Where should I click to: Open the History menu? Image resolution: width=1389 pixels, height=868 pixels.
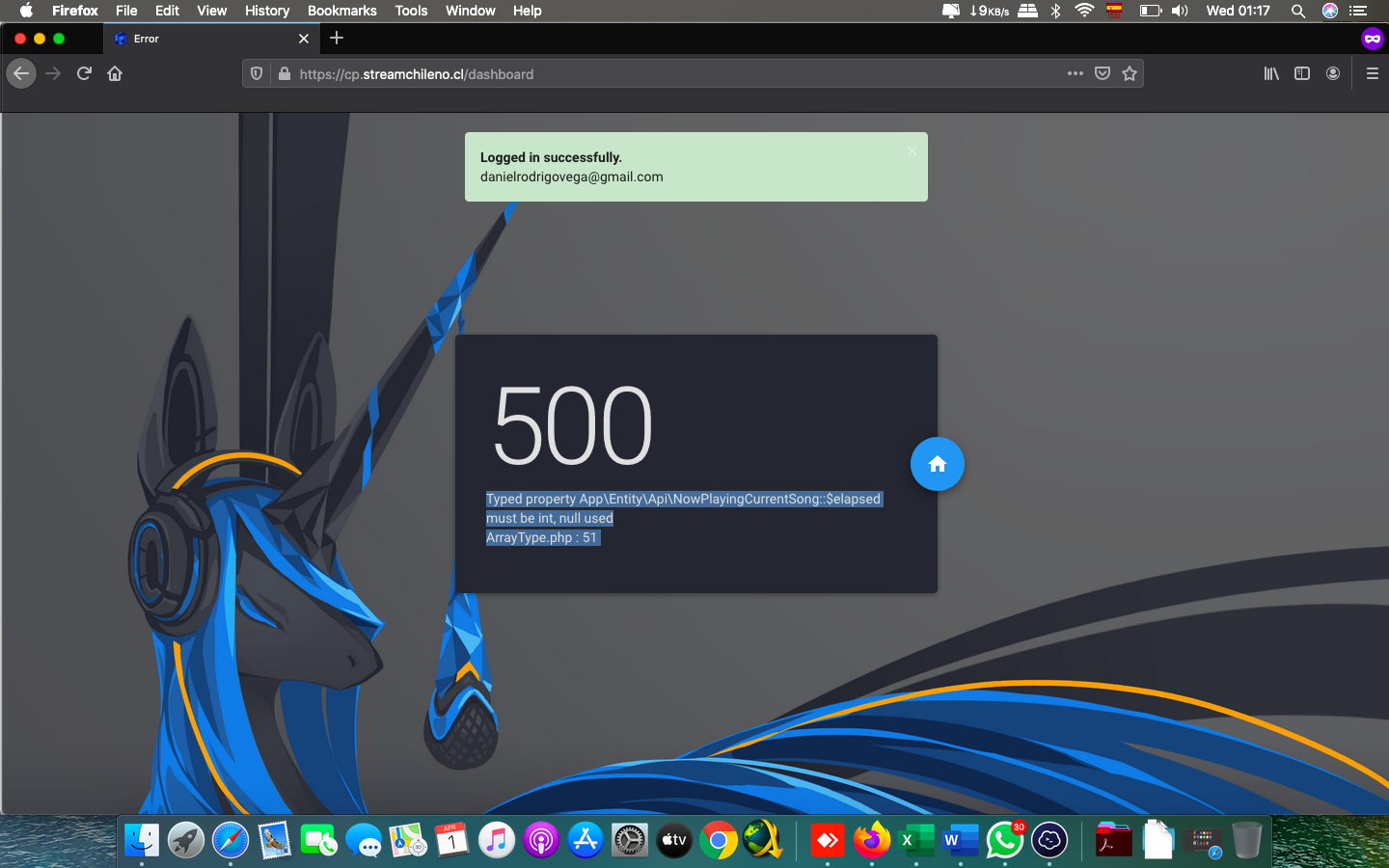click(x=267, y=11)
